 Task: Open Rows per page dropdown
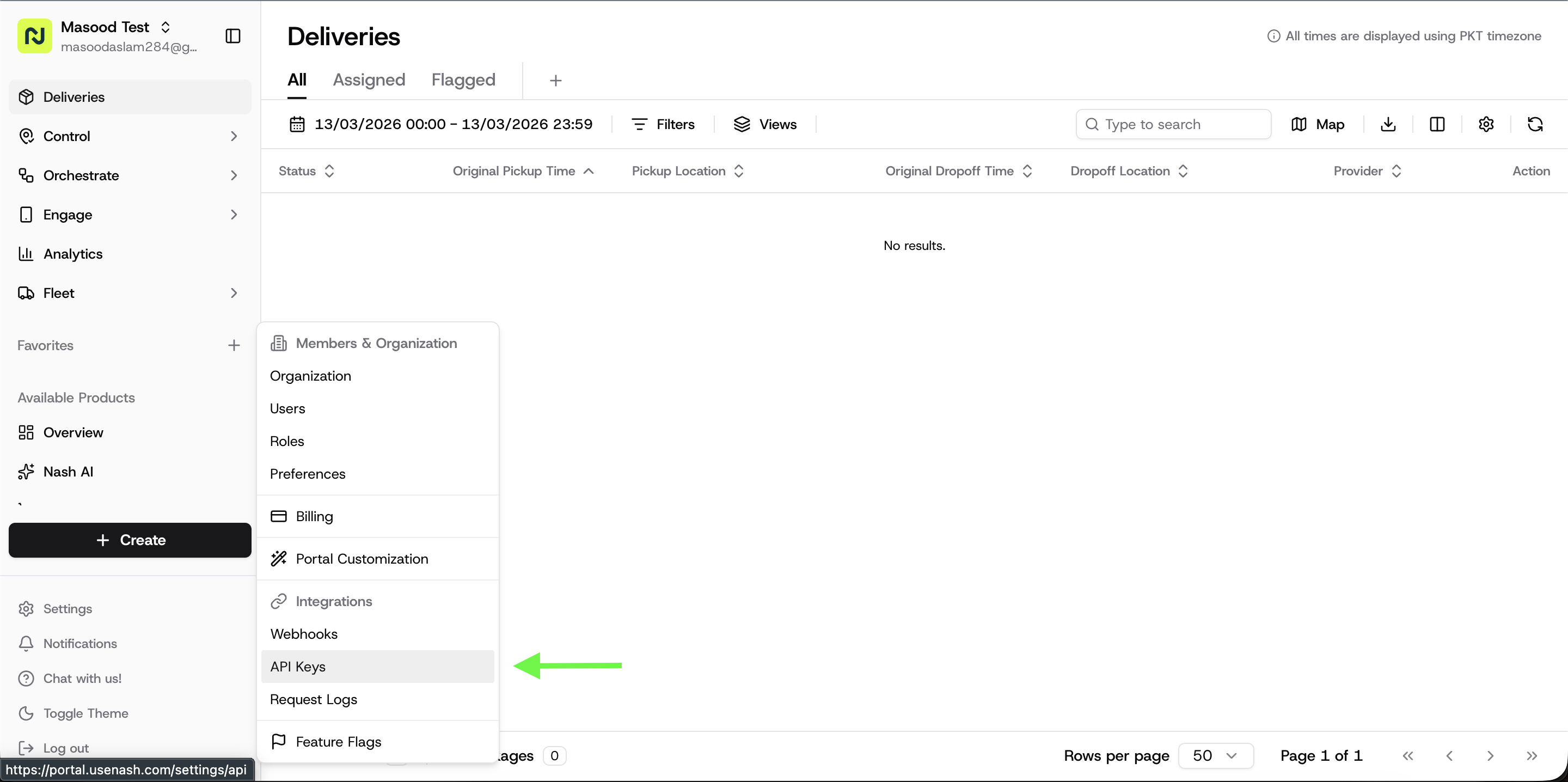click(1215, 755)
